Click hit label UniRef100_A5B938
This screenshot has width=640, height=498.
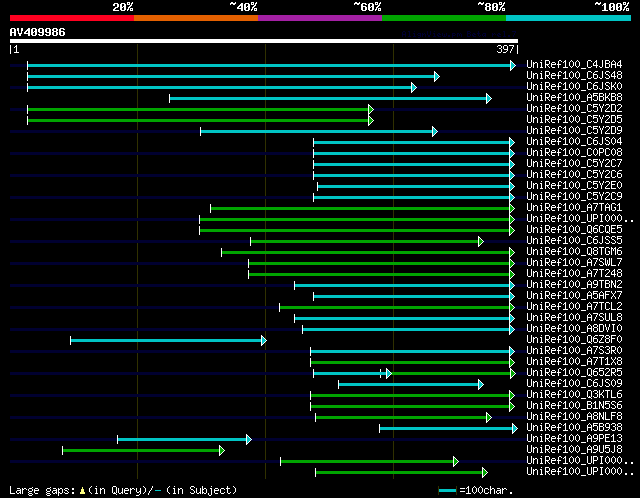click(x=574, y=428)
